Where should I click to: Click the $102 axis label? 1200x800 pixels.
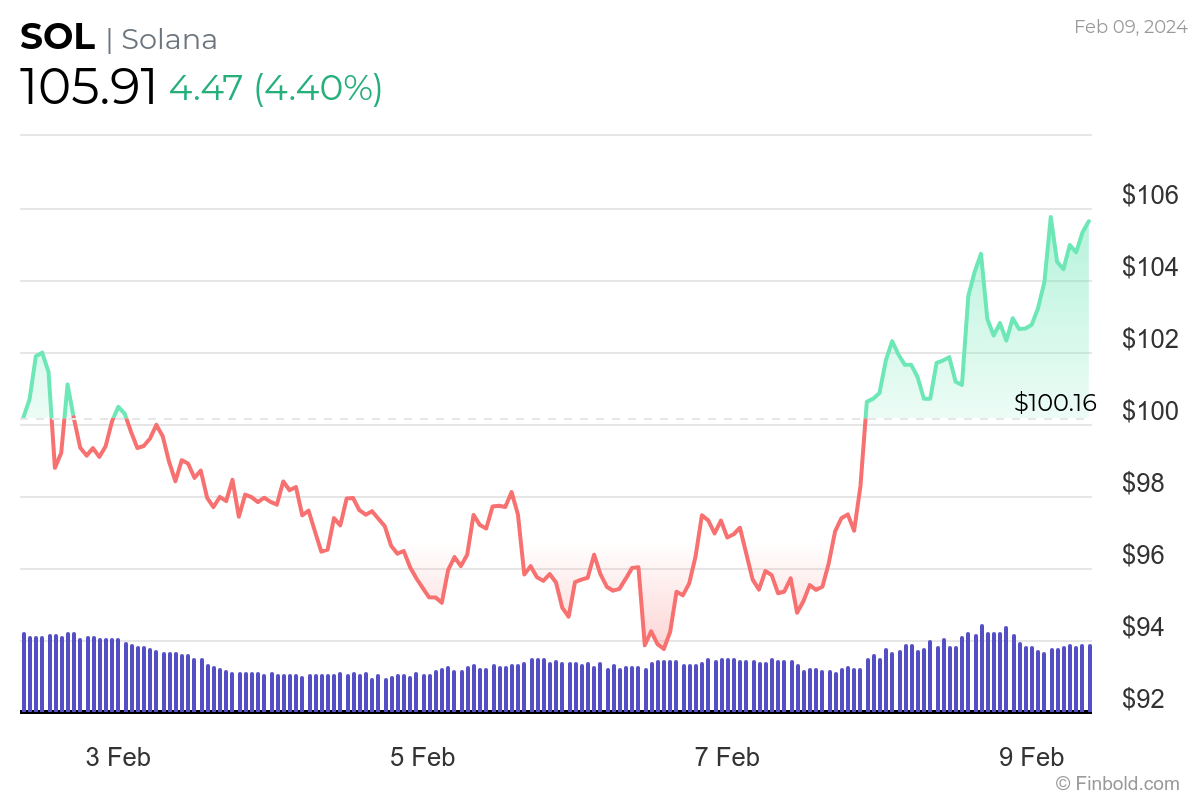(x=1151, y=339)
